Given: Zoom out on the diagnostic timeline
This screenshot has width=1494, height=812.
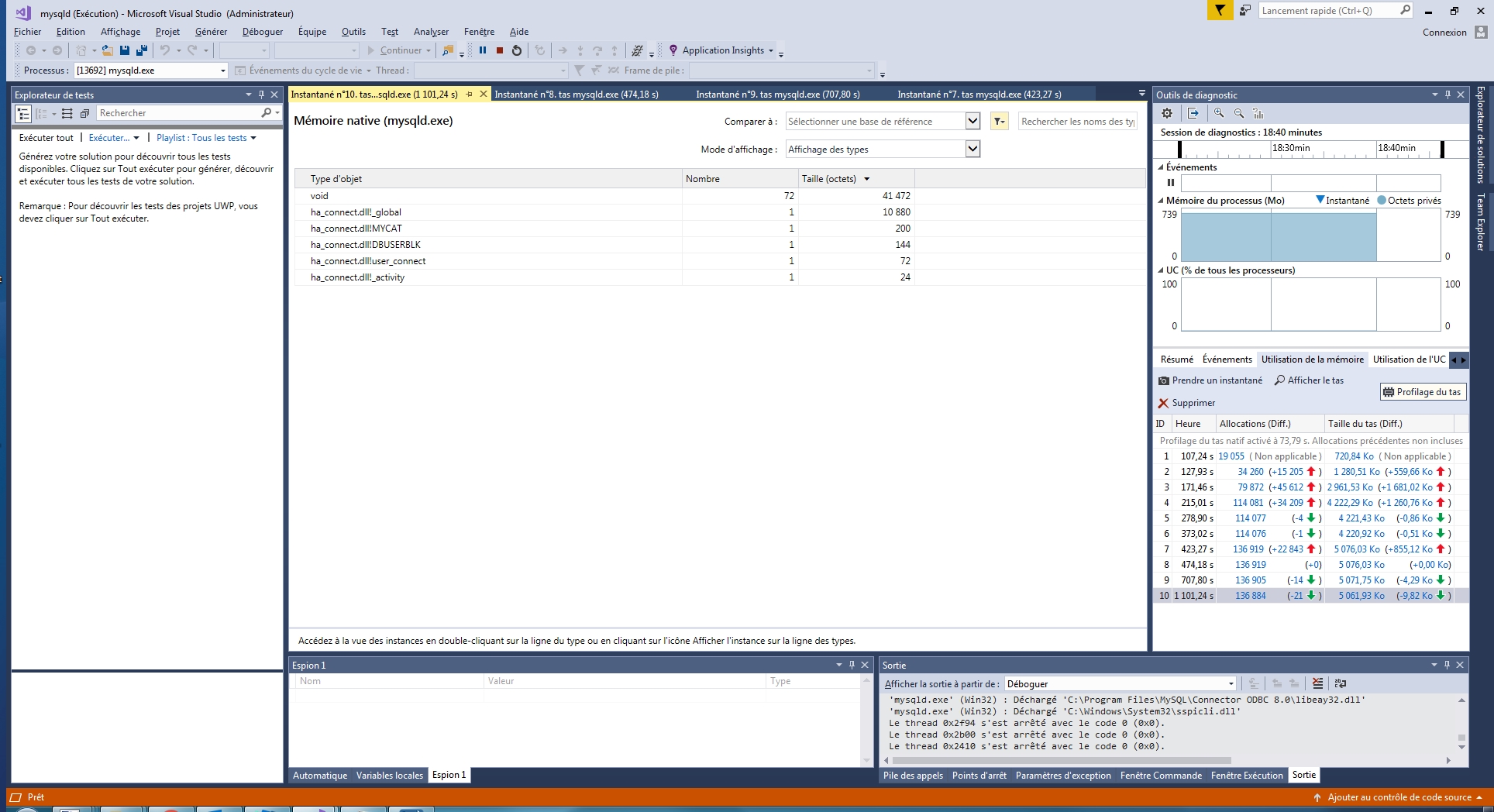Looking at the screenshot, I should [x=1239, y=113].
